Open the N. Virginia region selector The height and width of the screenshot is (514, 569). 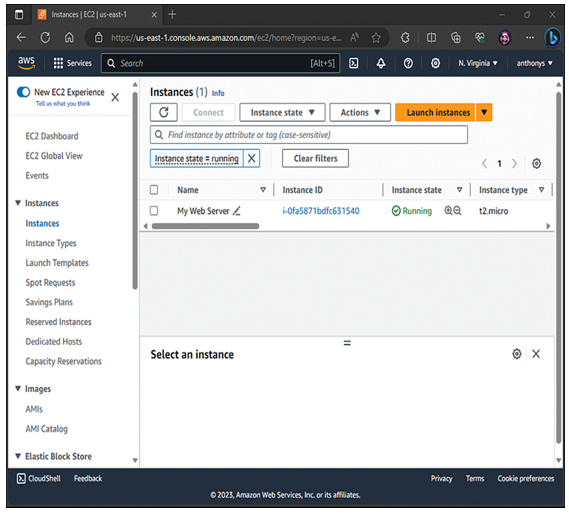[477, 63]
